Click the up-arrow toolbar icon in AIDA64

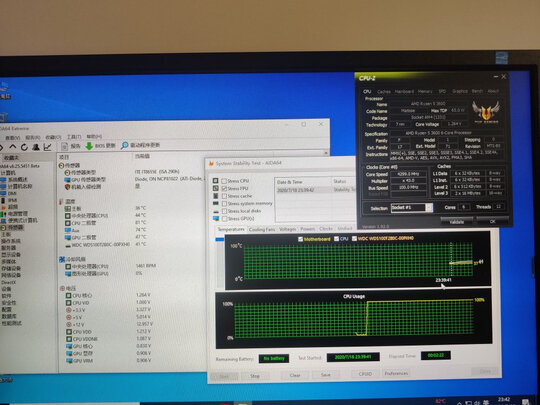coord(13,147)
